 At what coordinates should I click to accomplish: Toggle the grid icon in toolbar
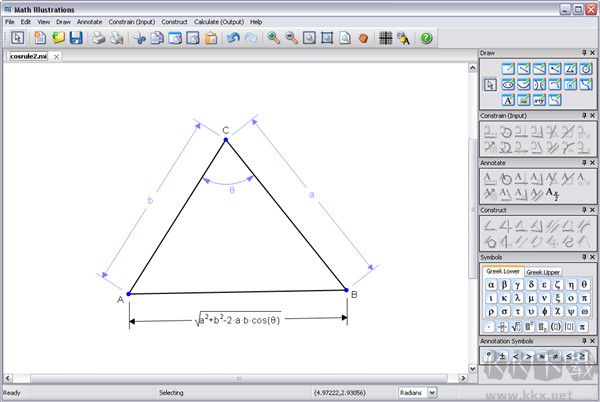385,38
